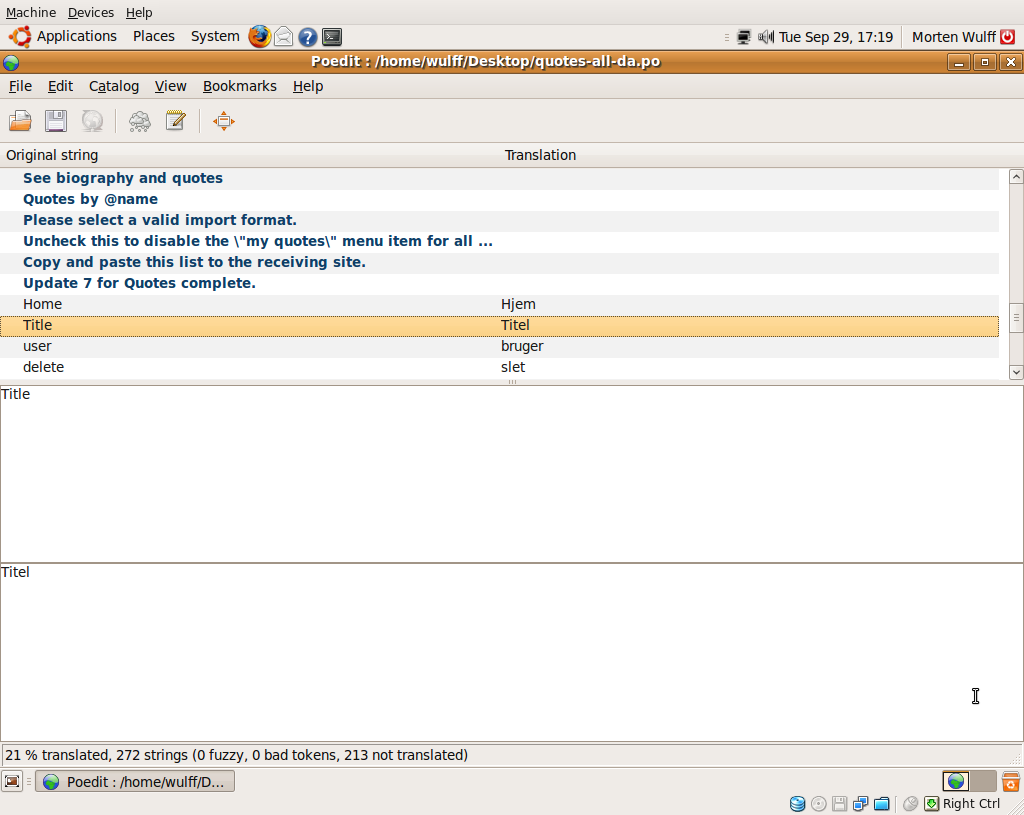Click the list scrollbar up arrow
Image resolution: width=1024 pixels, height=815 pixels.
point(1016,176)
